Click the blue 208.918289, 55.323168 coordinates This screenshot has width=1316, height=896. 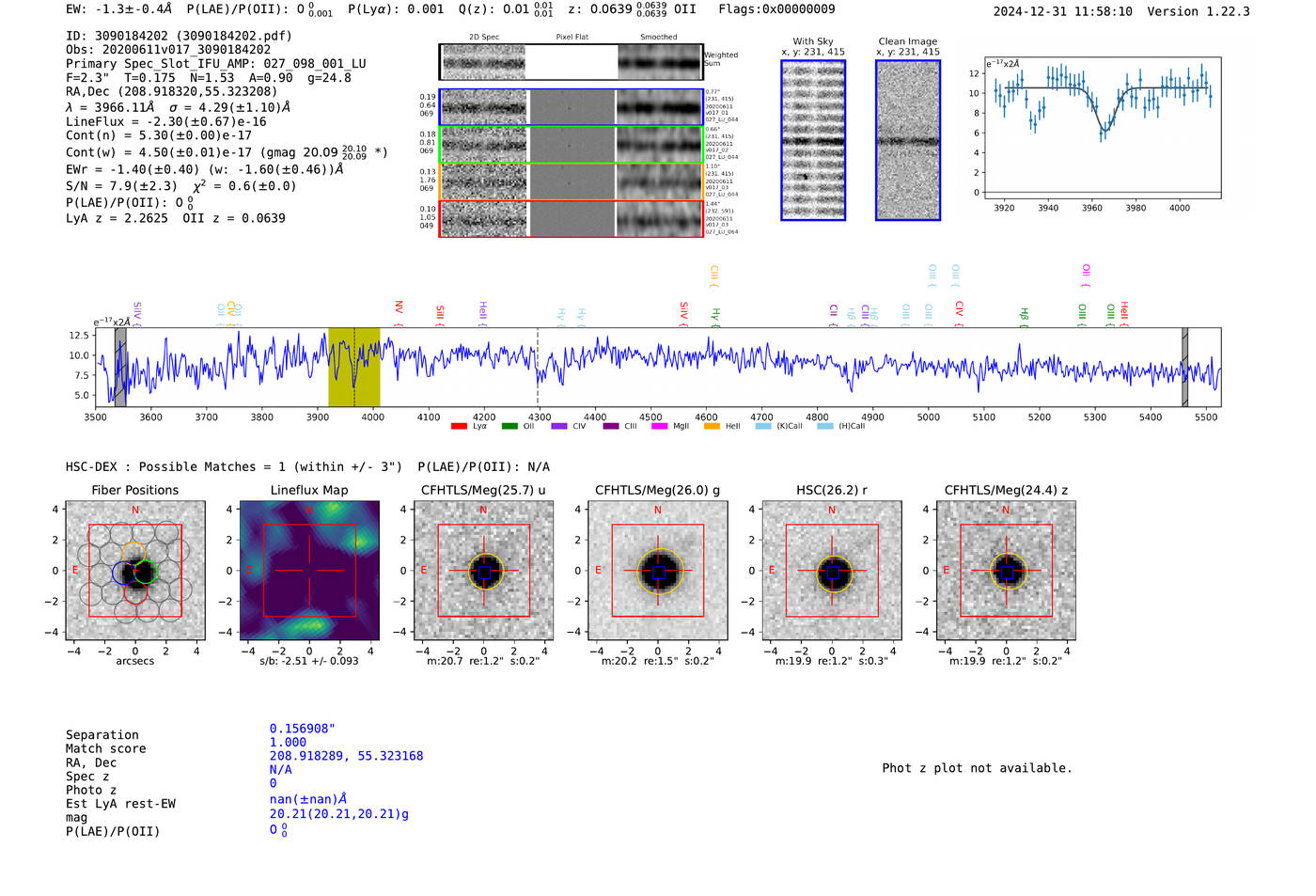346,756
